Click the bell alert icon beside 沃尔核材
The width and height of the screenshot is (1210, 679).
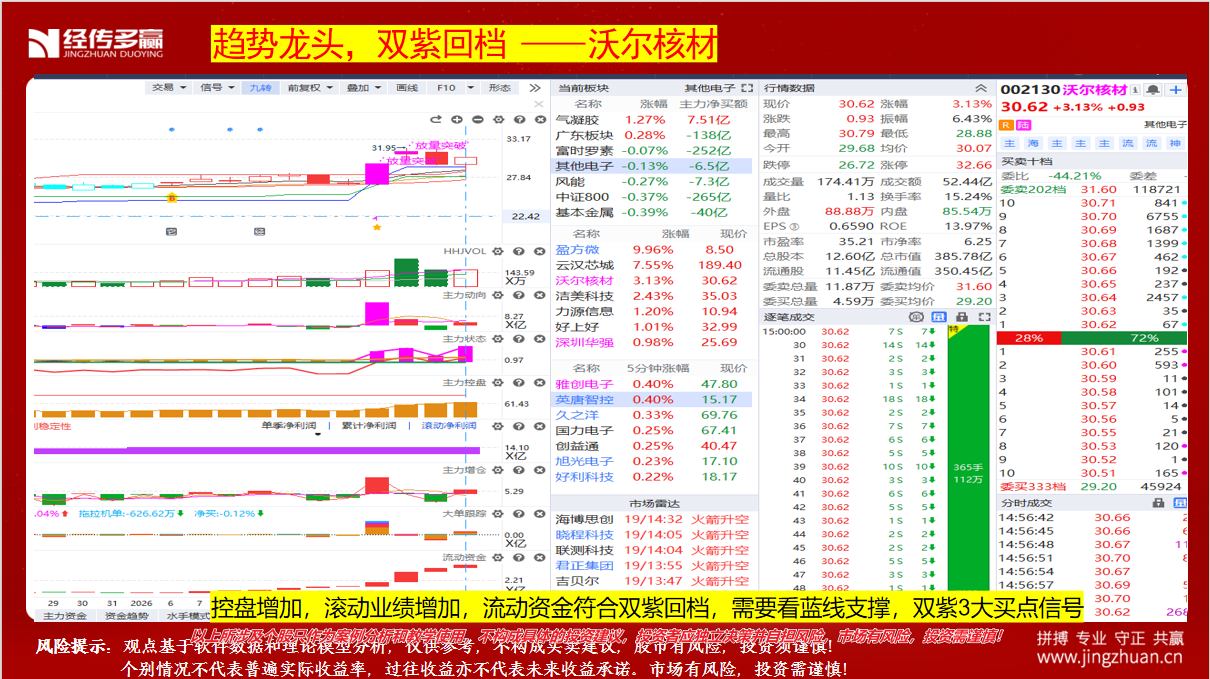tap(1153, 90)
